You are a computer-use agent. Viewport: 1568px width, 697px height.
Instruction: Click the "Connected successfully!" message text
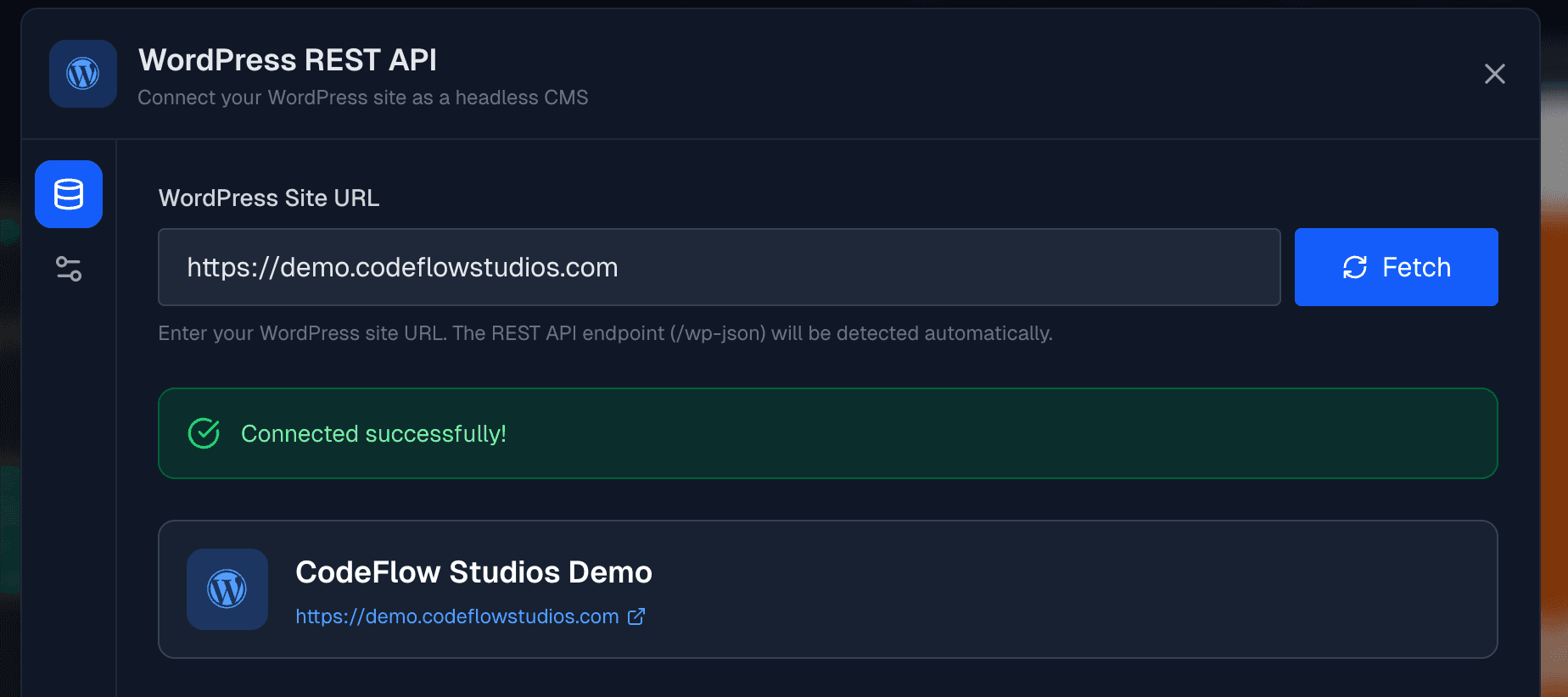(373, 433)
